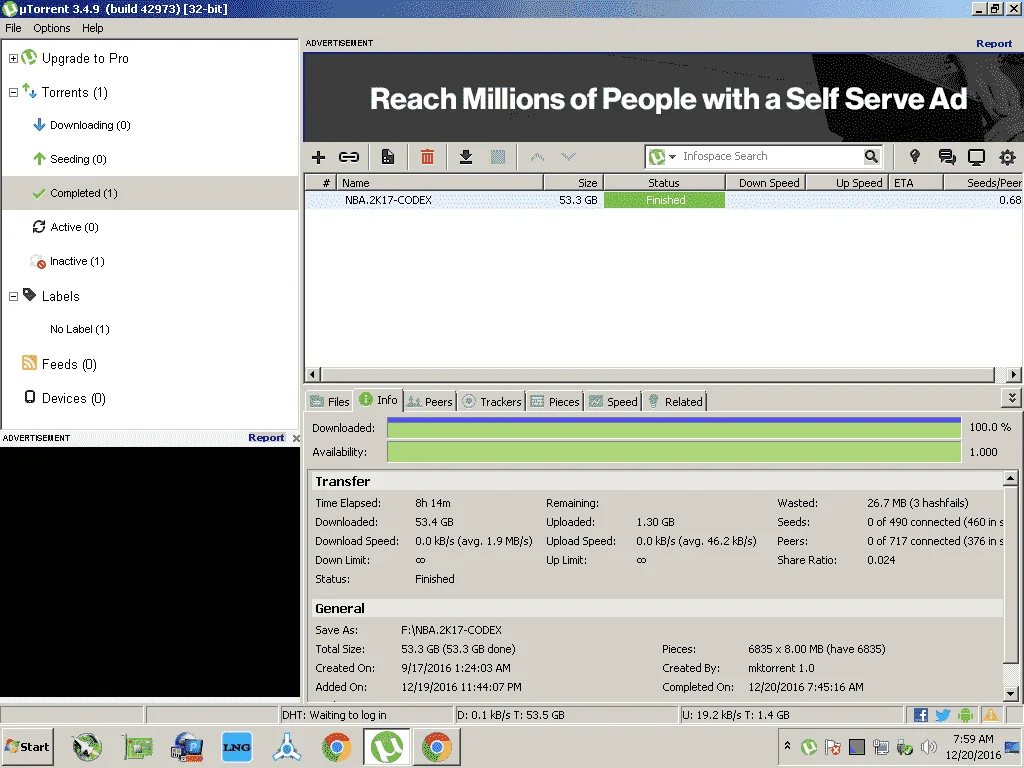Click the right arrow of horizontal scrollbar
The height and width of the screenshot is (768, 1024).
coord(1014,375)
